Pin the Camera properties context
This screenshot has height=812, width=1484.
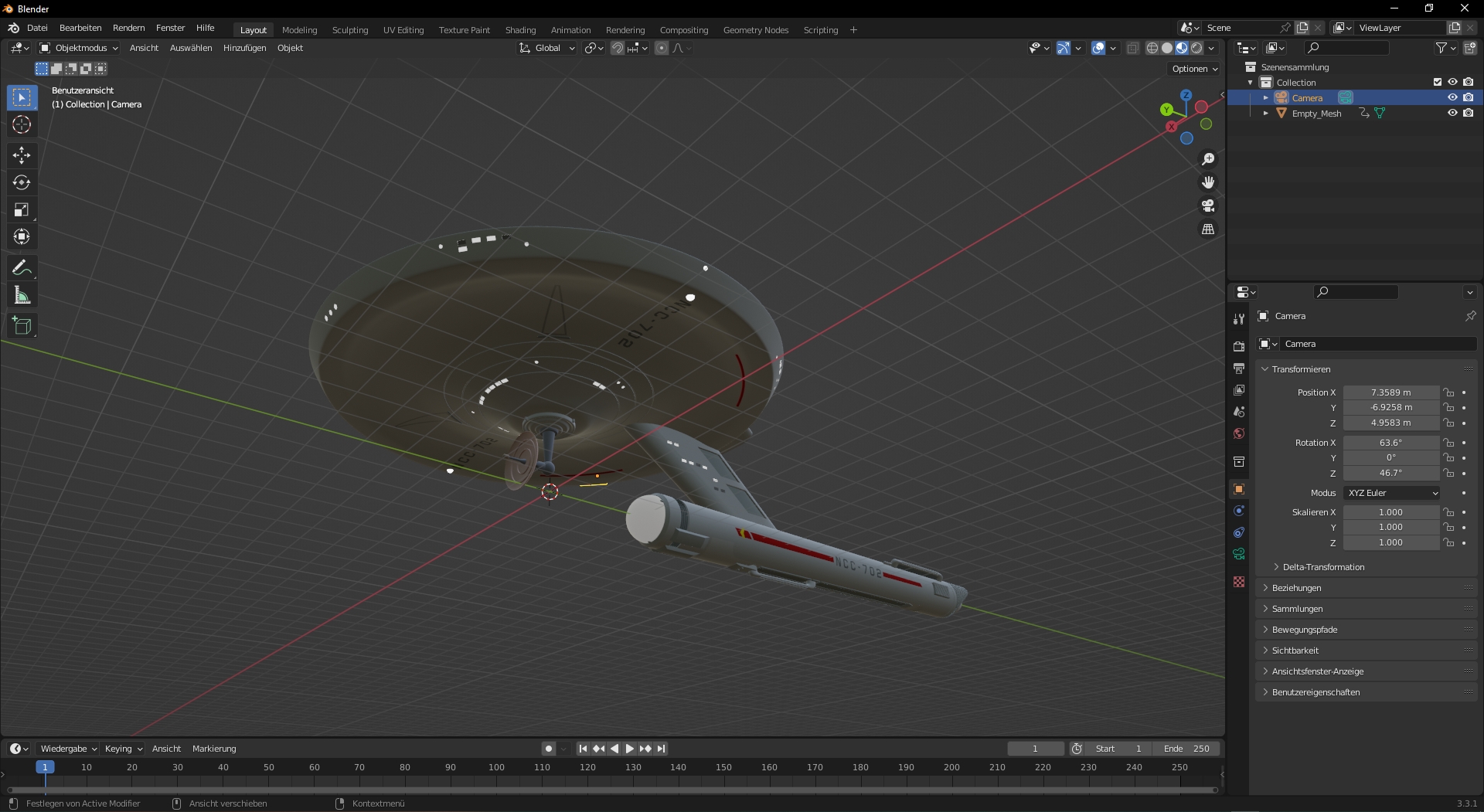pyautogui.click(x=1470, y=316)
